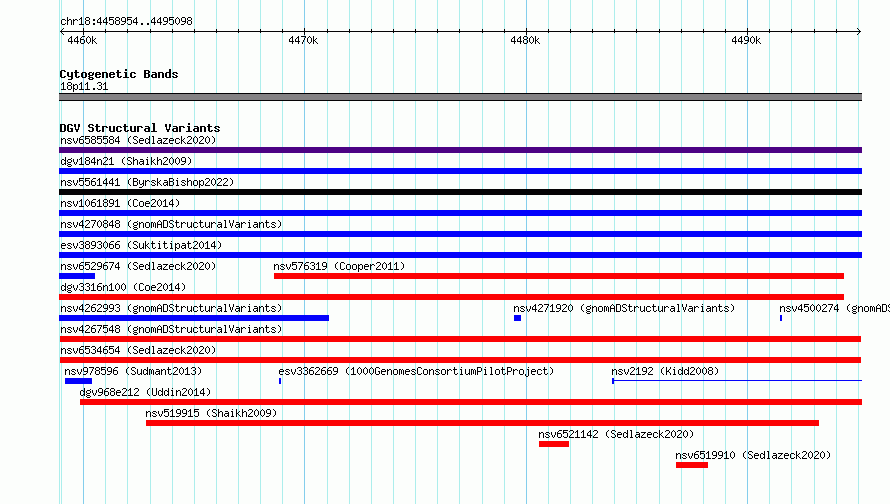Click the chr18:4458954..4495098 region label
Image resolution: width=890 pixels, height=504 pixels.
tap(126, 21)
